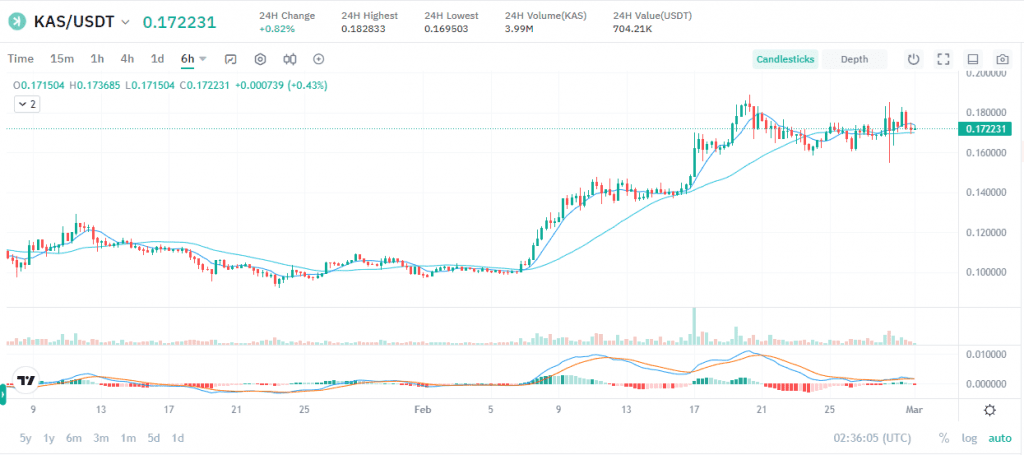
Task: Click the power reset chart icon
Action: [x=913, y=59]
